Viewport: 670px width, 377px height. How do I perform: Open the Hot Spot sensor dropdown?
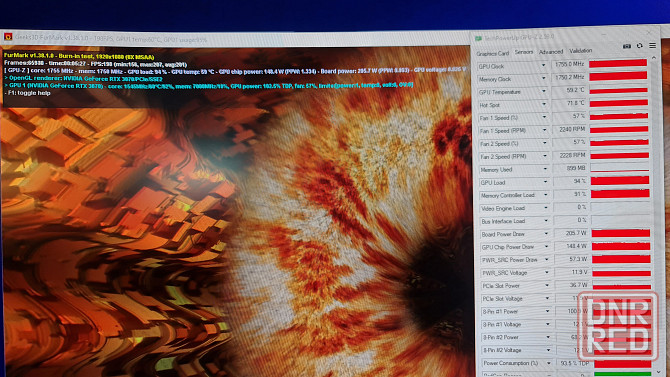(544, 104)
